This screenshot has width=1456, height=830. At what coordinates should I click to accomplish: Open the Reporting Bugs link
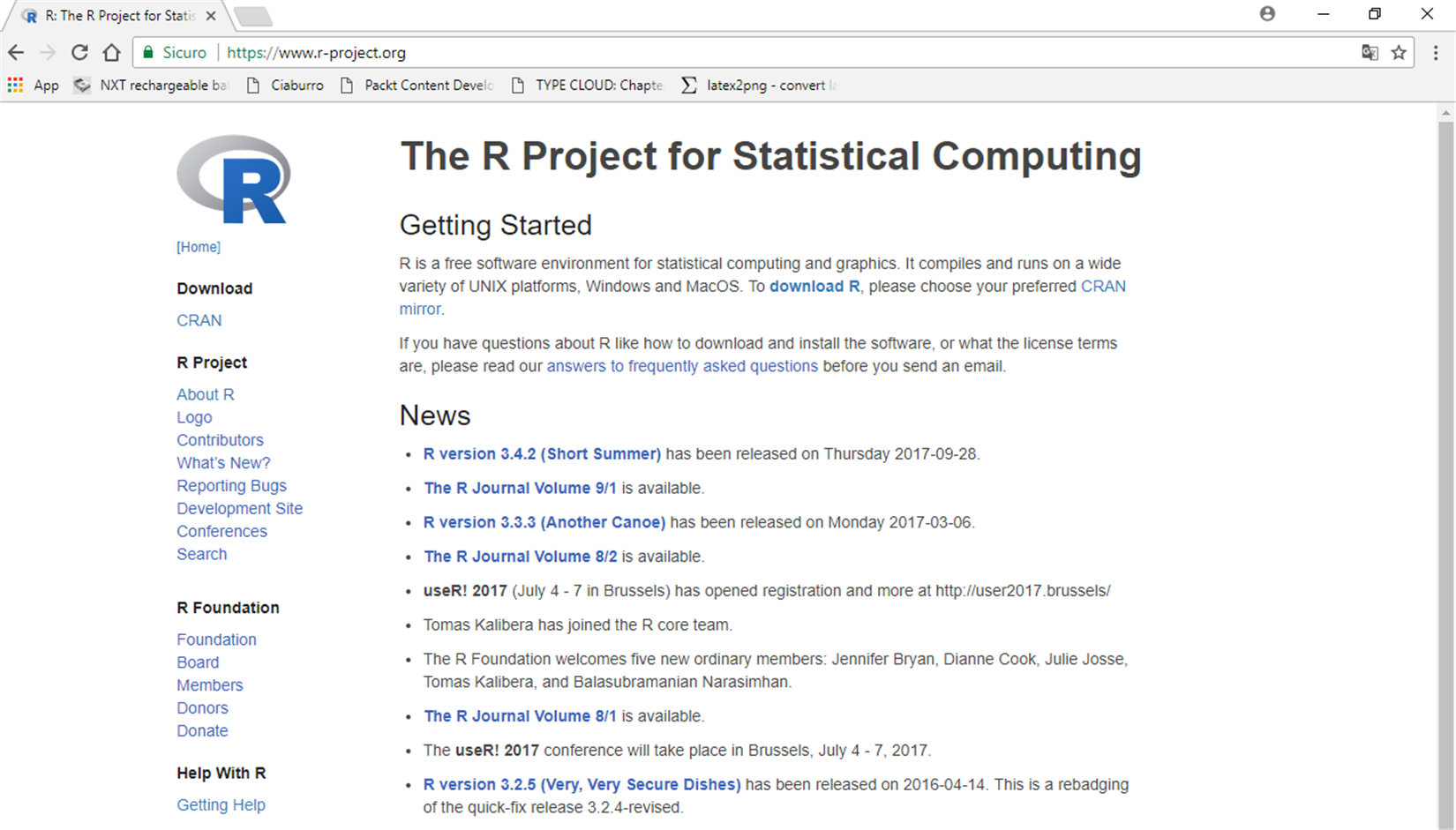(x=231, y=486)
